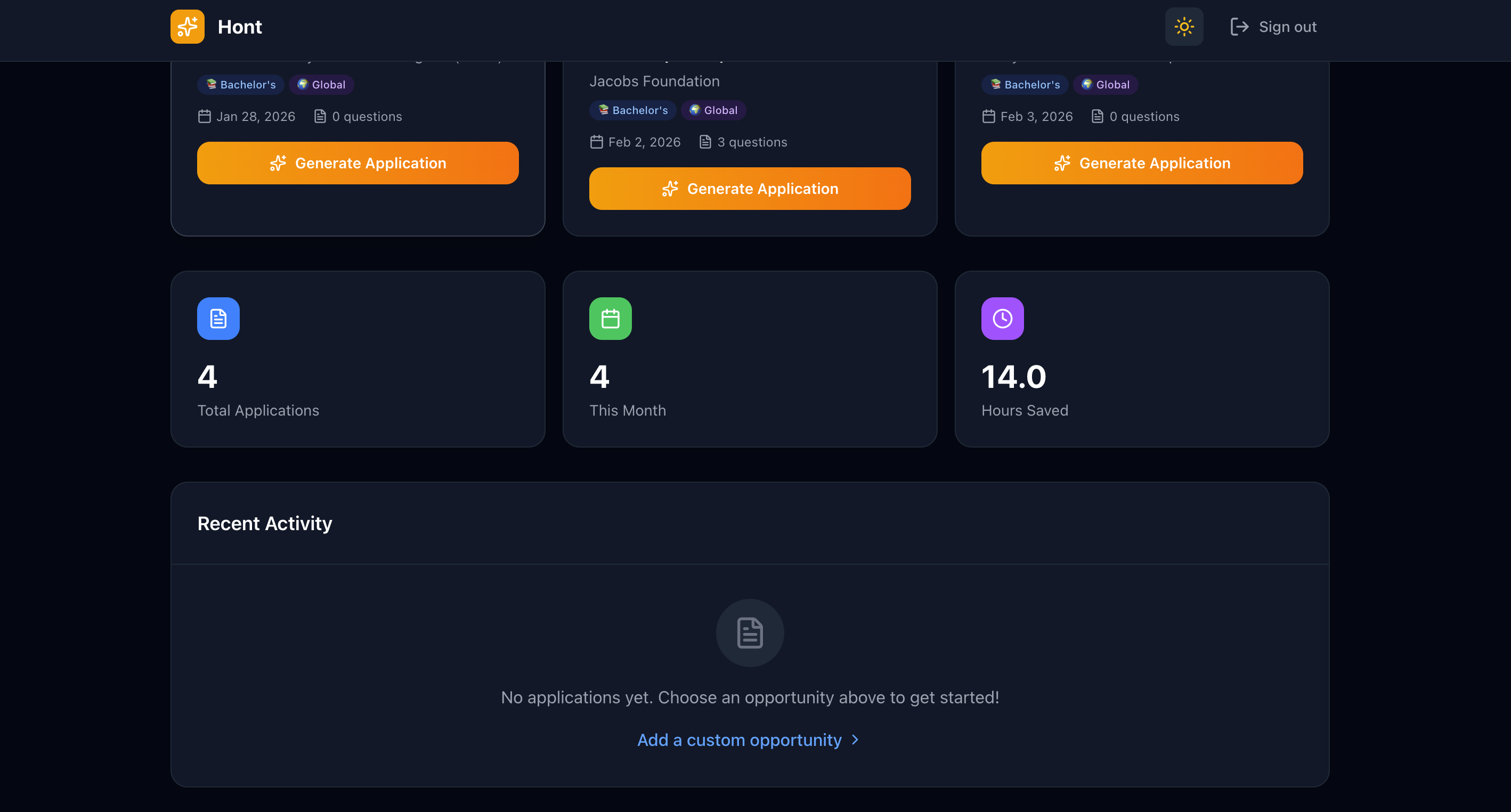Expand Add a custom opportunity via its chevron
The height and width of the screenshot is (812, 1511).
(854, 740)
